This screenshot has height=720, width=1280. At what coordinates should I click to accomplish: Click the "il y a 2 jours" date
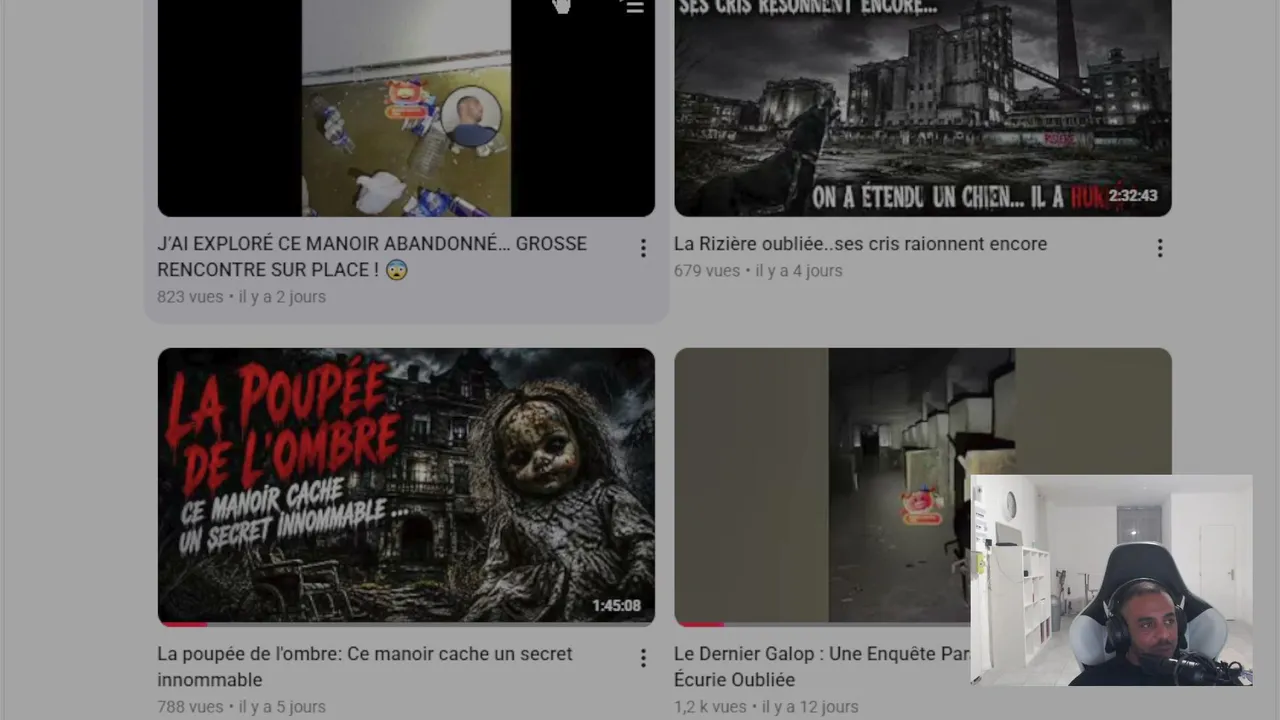(x=282, y=297)
